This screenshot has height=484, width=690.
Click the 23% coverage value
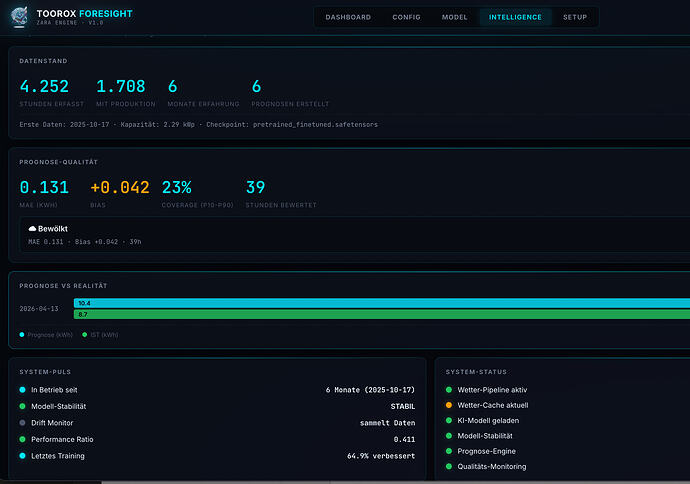pyautogui.click(x=176, y=187)
